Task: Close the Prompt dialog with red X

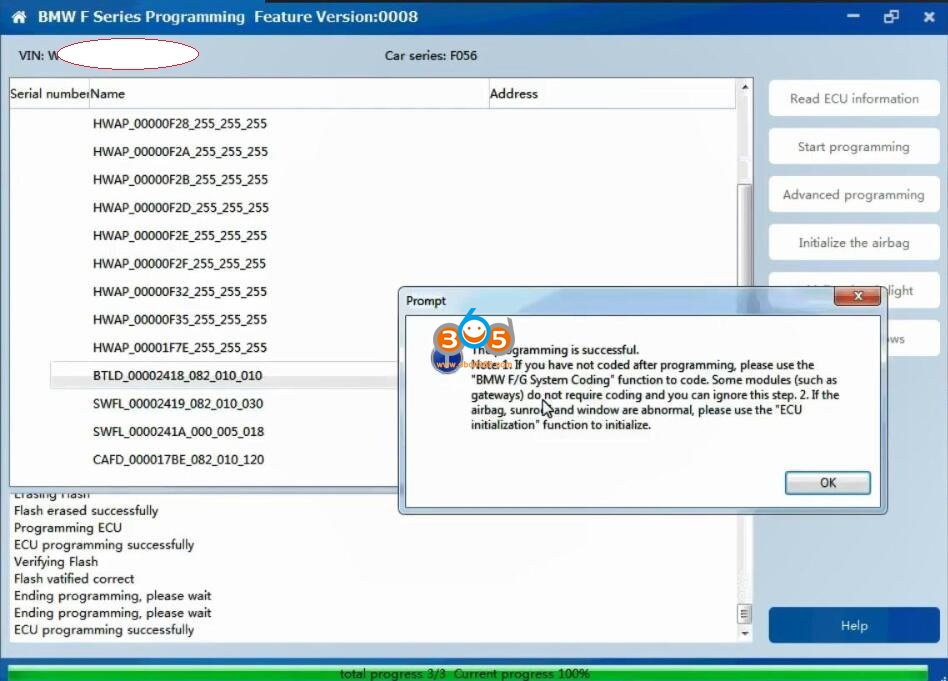Action: coord(857,296)
